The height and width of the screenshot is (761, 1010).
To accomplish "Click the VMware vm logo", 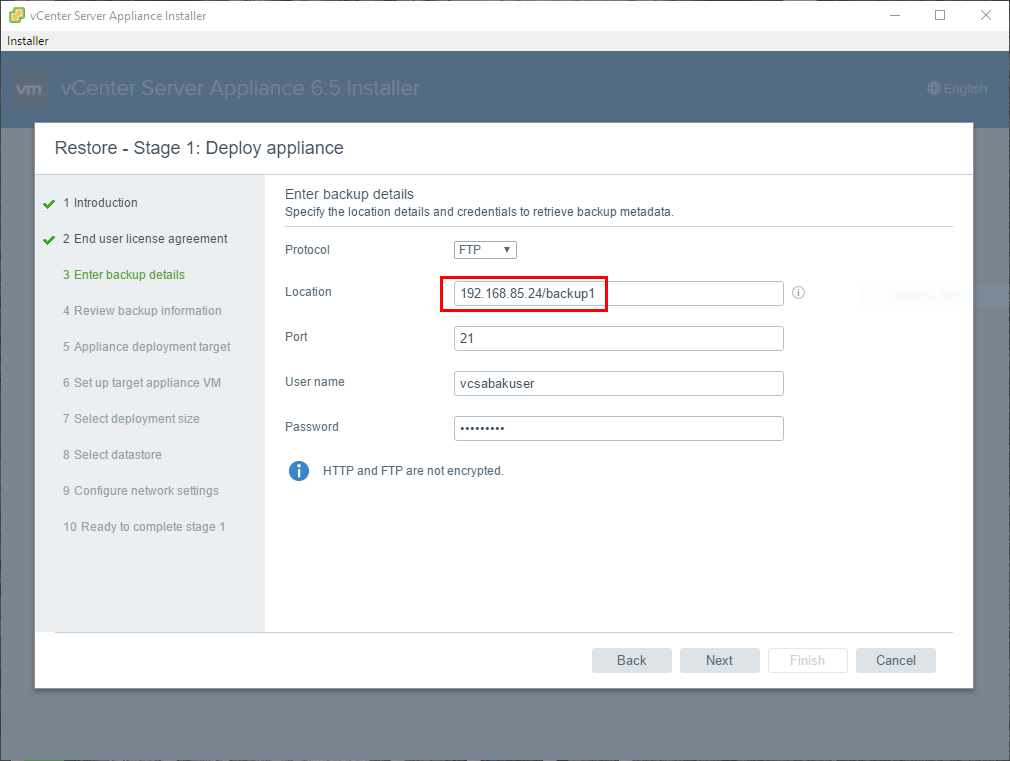I will [x=29, y=89].
